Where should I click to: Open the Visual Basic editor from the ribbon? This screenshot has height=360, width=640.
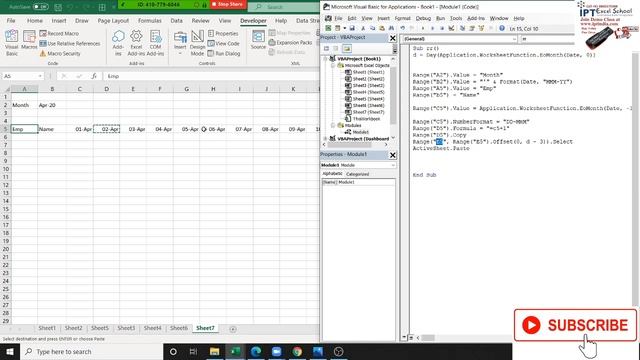(x=11, y=42)
